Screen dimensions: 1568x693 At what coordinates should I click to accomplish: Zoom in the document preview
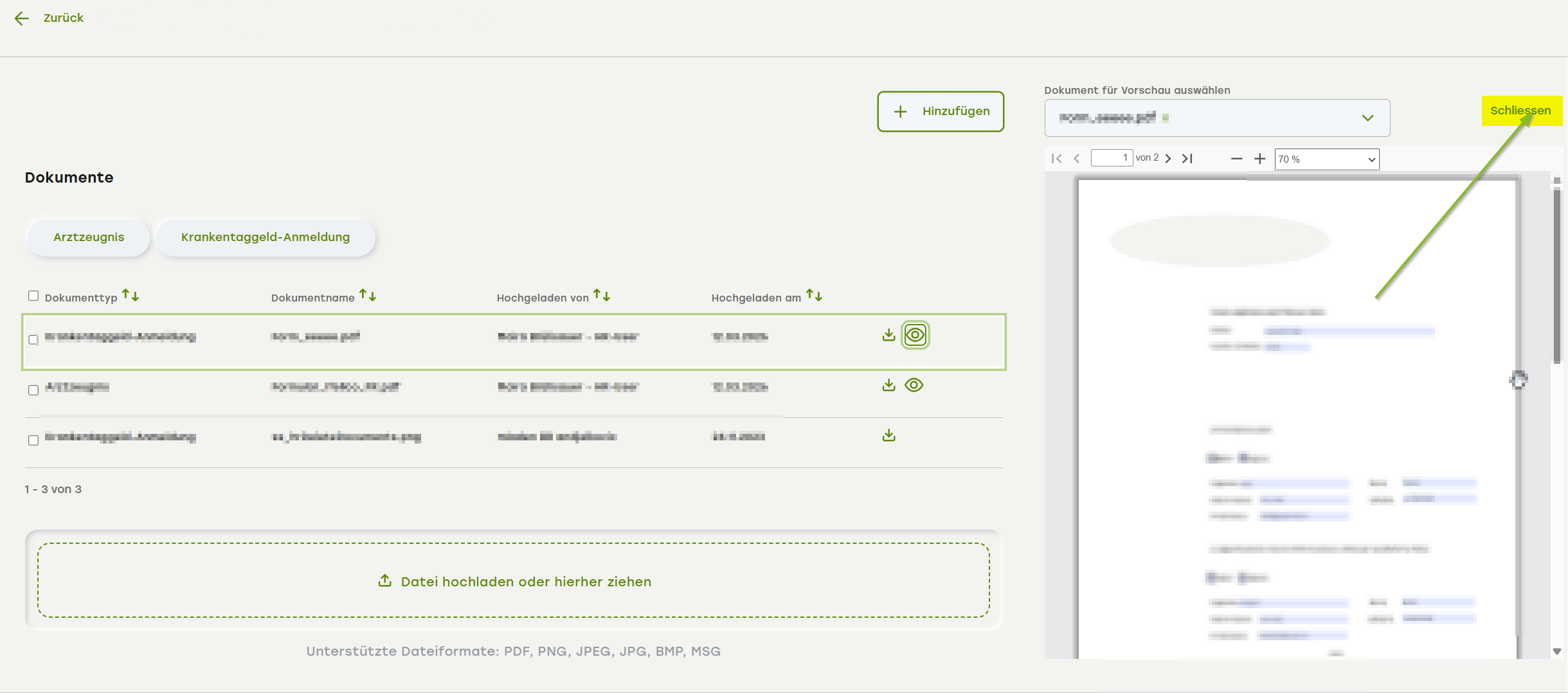tap(1259, 159)
